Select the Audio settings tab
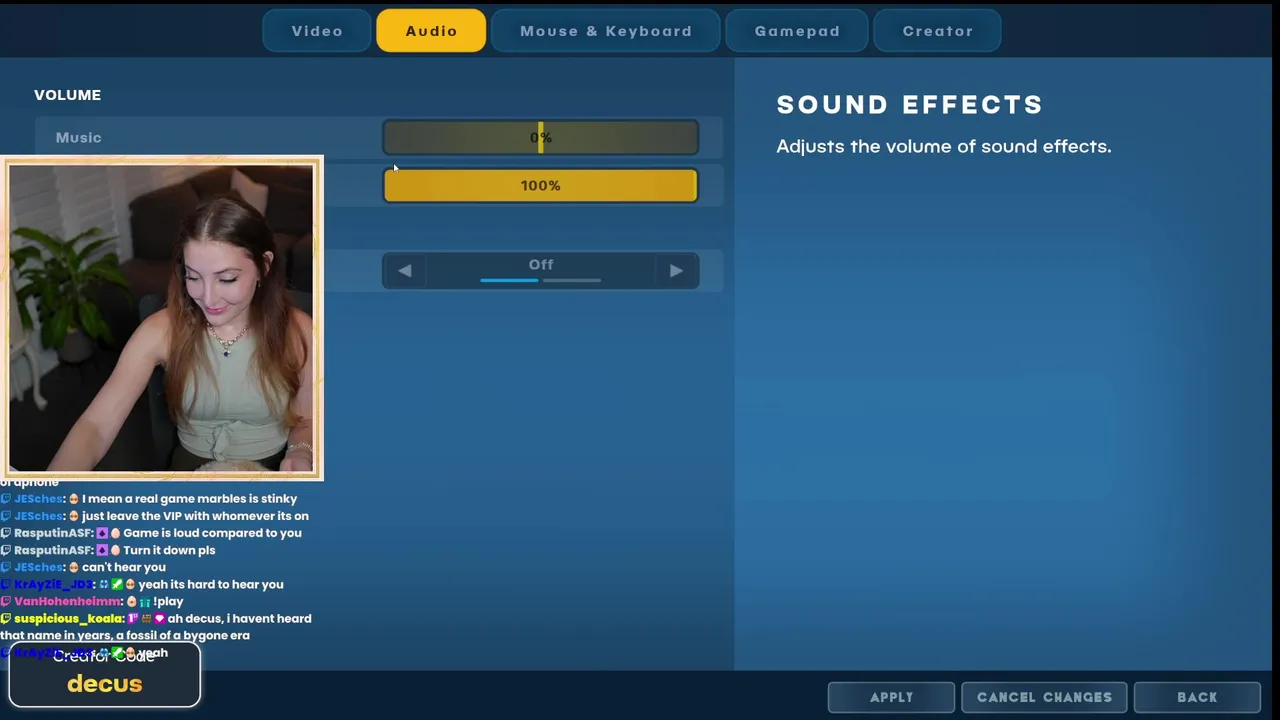 [431, 31]
